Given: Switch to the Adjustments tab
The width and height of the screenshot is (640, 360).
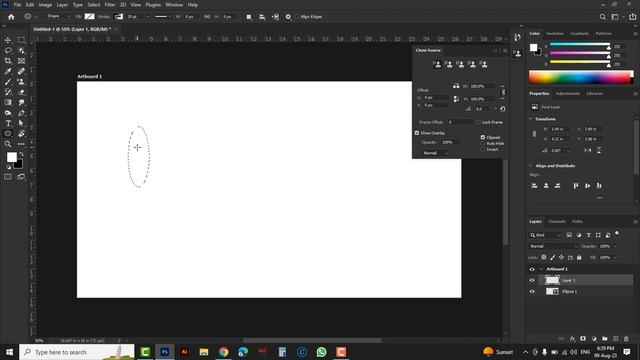Looking at the screenshot, I should [x=567, y=93].
